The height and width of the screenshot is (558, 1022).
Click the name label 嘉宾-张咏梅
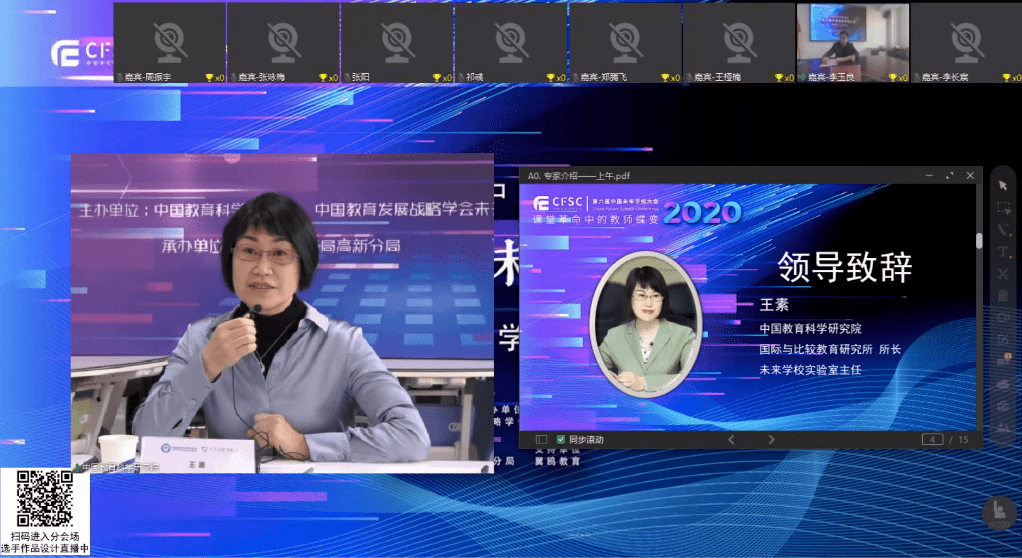[x=262, y=78]
